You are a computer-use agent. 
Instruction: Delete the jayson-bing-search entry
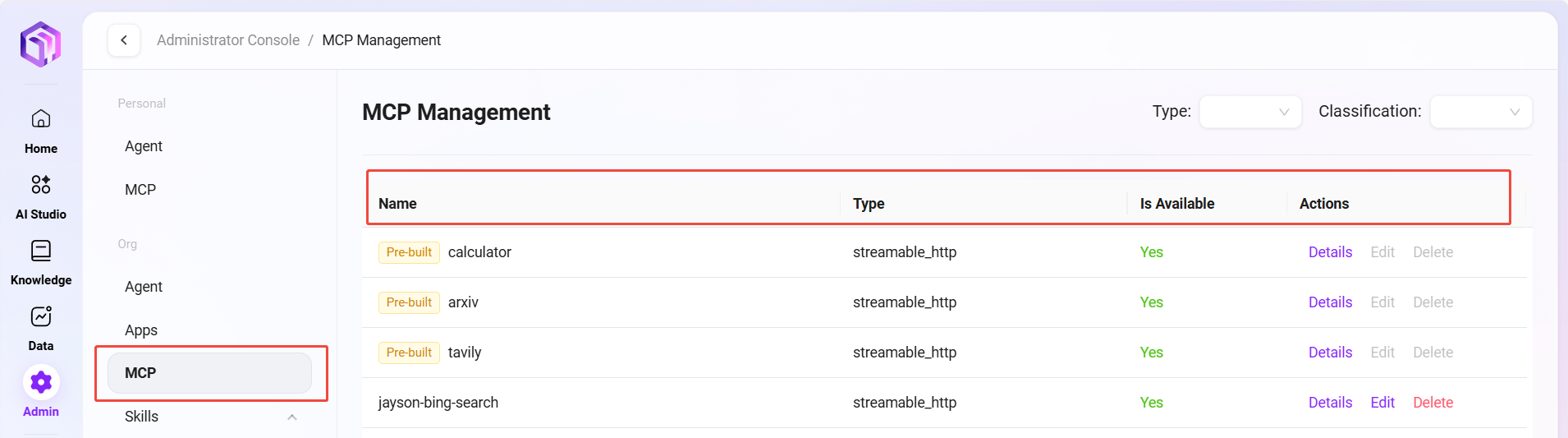[x=1433, y=403]
